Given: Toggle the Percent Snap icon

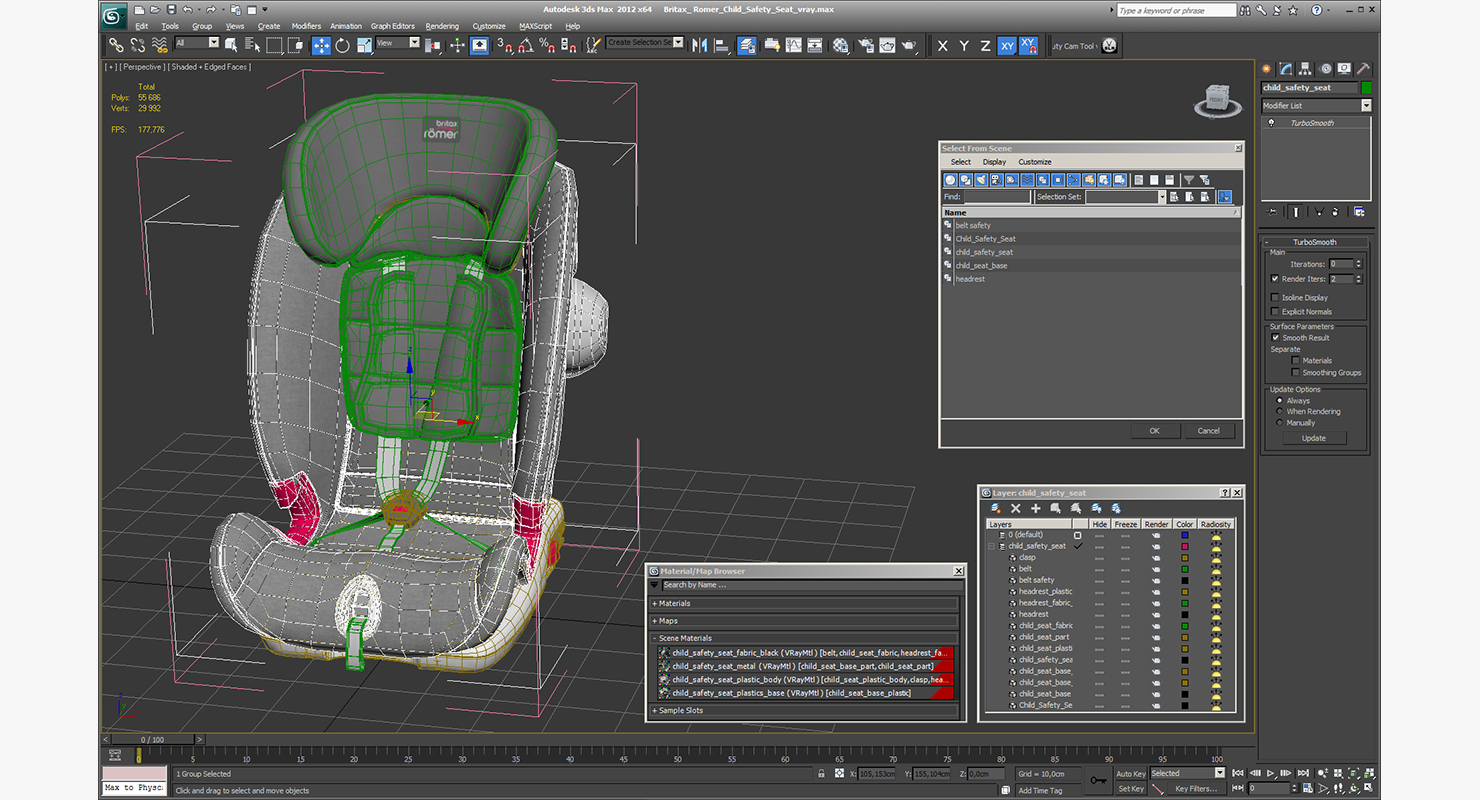Looking at the screenshot, I should (x=547, y=45).
